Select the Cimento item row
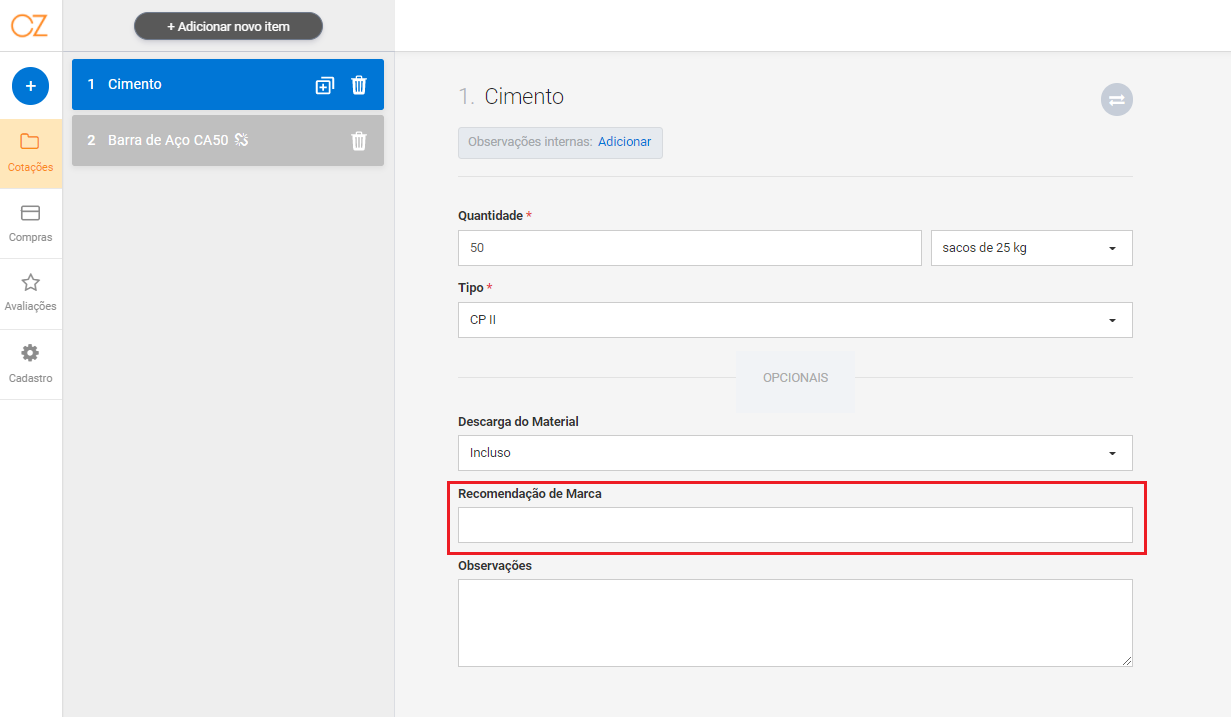The width and height of the screenshot is (1231, 717). (228, 84)
